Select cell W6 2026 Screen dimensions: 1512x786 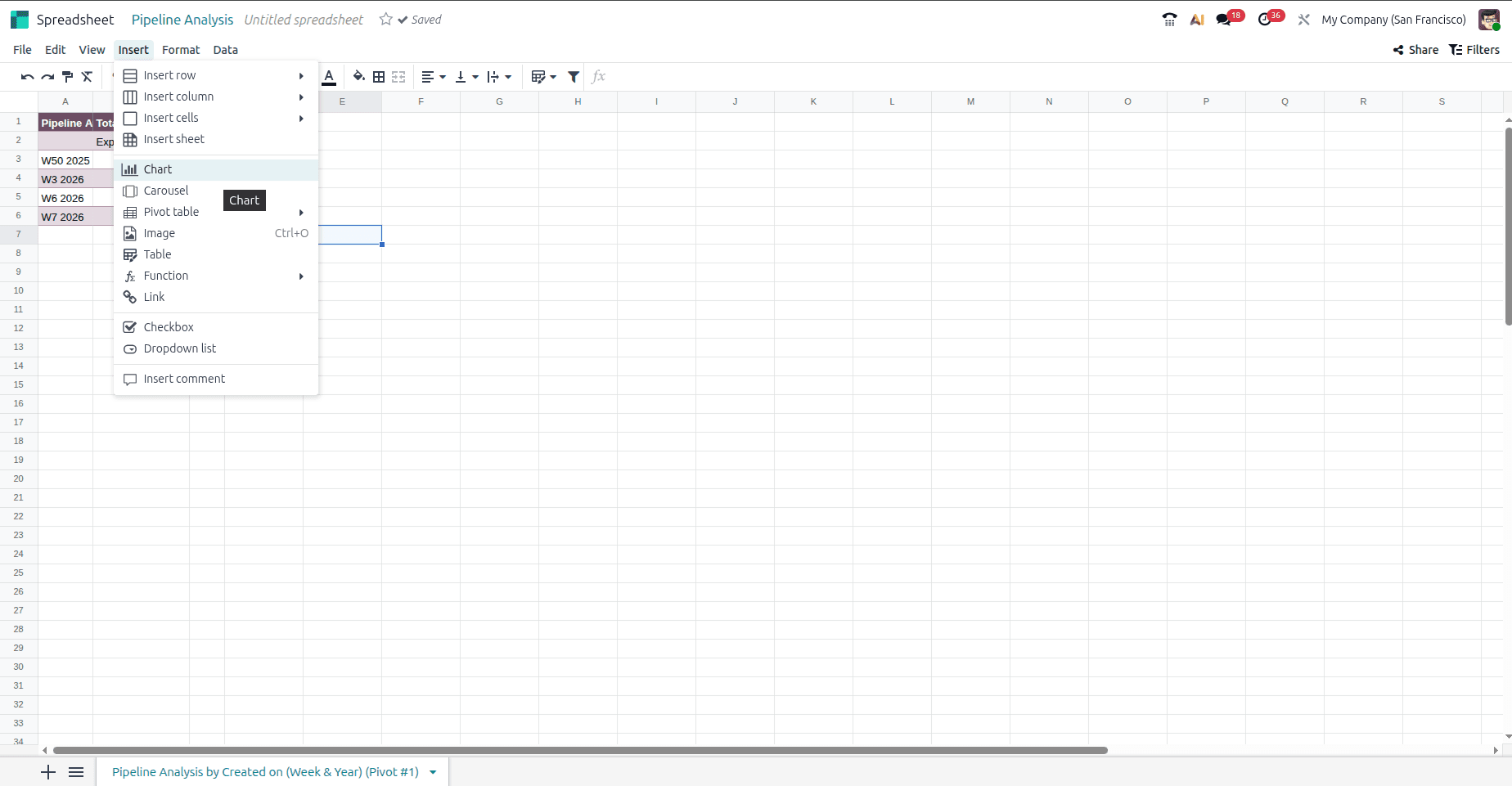click(65, 198)
